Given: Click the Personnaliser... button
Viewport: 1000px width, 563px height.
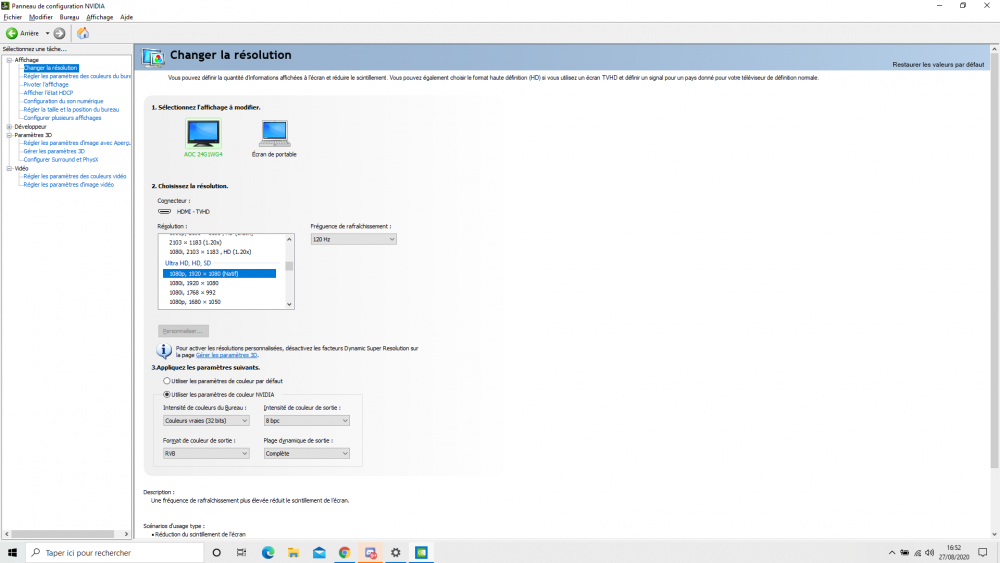Looking at the screenshot, I should (183, 331).
